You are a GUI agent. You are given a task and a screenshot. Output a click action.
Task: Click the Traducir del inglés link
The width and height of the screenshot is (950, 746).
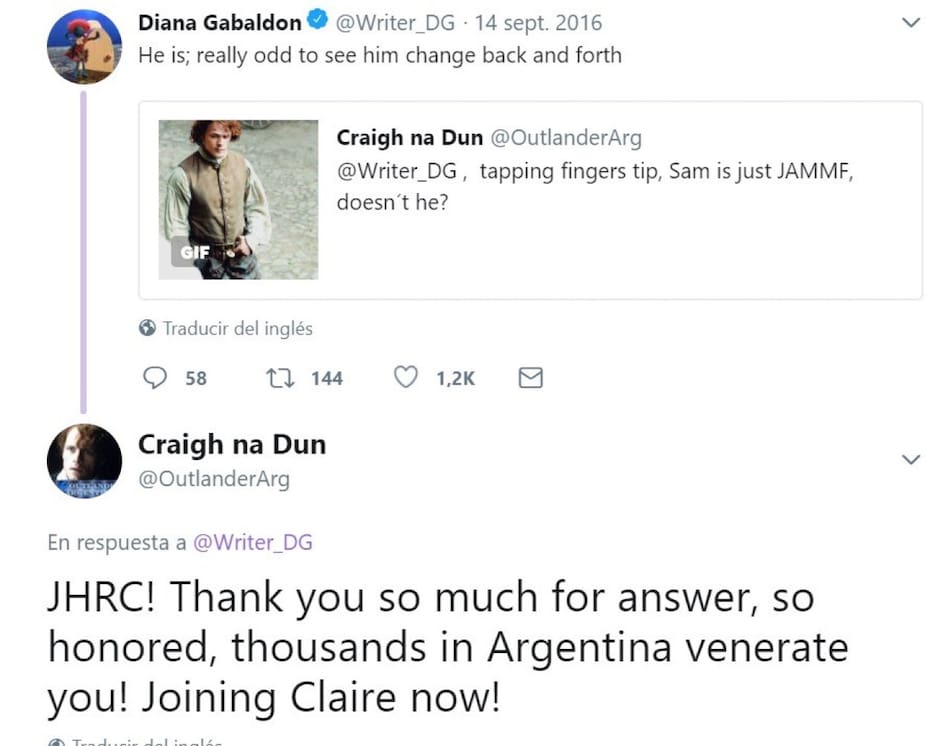[x=237, y=328]
